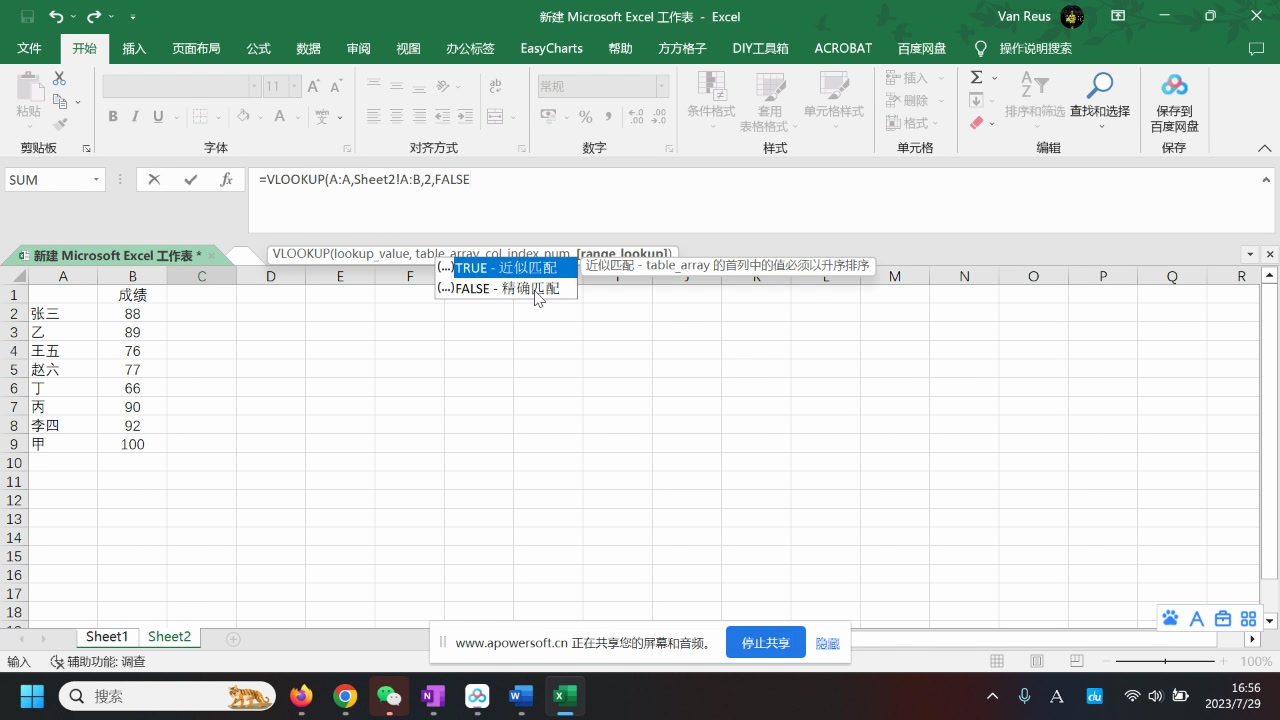Image resolution: width=1280 pixels, height=720 pixels.
Task: Customize Quick Access Toolbar dropdown
Action: click(133, 17)
